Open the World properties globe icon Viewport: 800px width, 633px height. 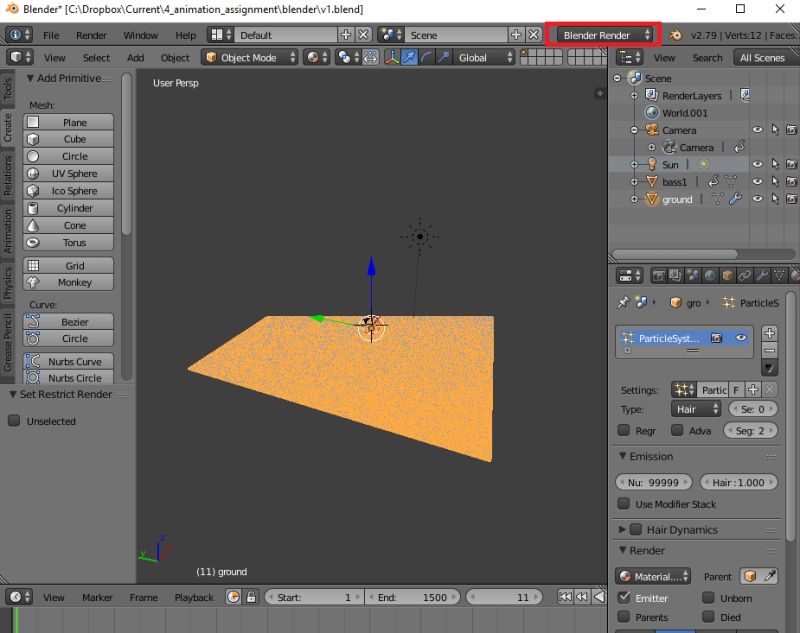[709, 276]
